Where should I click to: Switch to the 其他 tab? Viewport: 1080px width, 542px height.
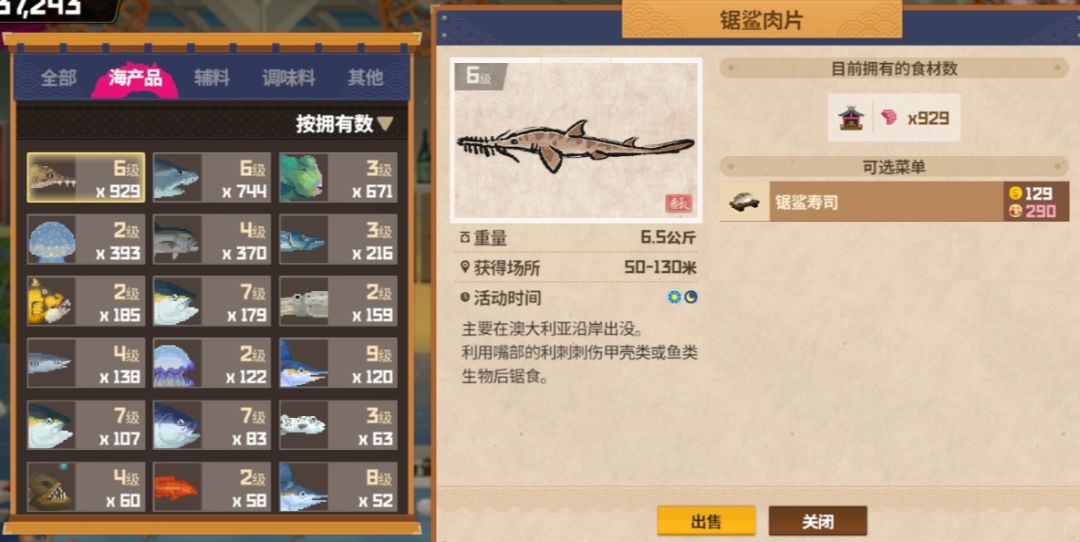coord(365,78)
